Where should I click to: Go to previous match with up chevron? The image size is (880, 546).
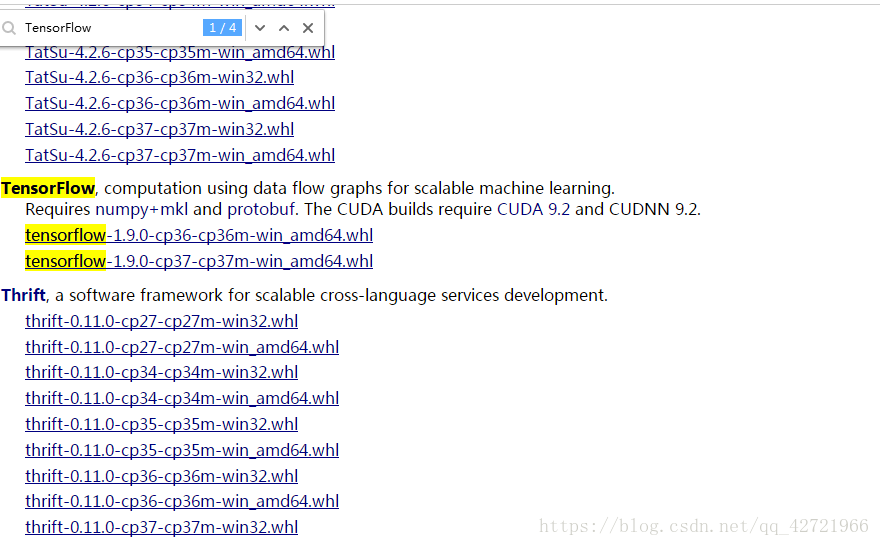(284, 27)
